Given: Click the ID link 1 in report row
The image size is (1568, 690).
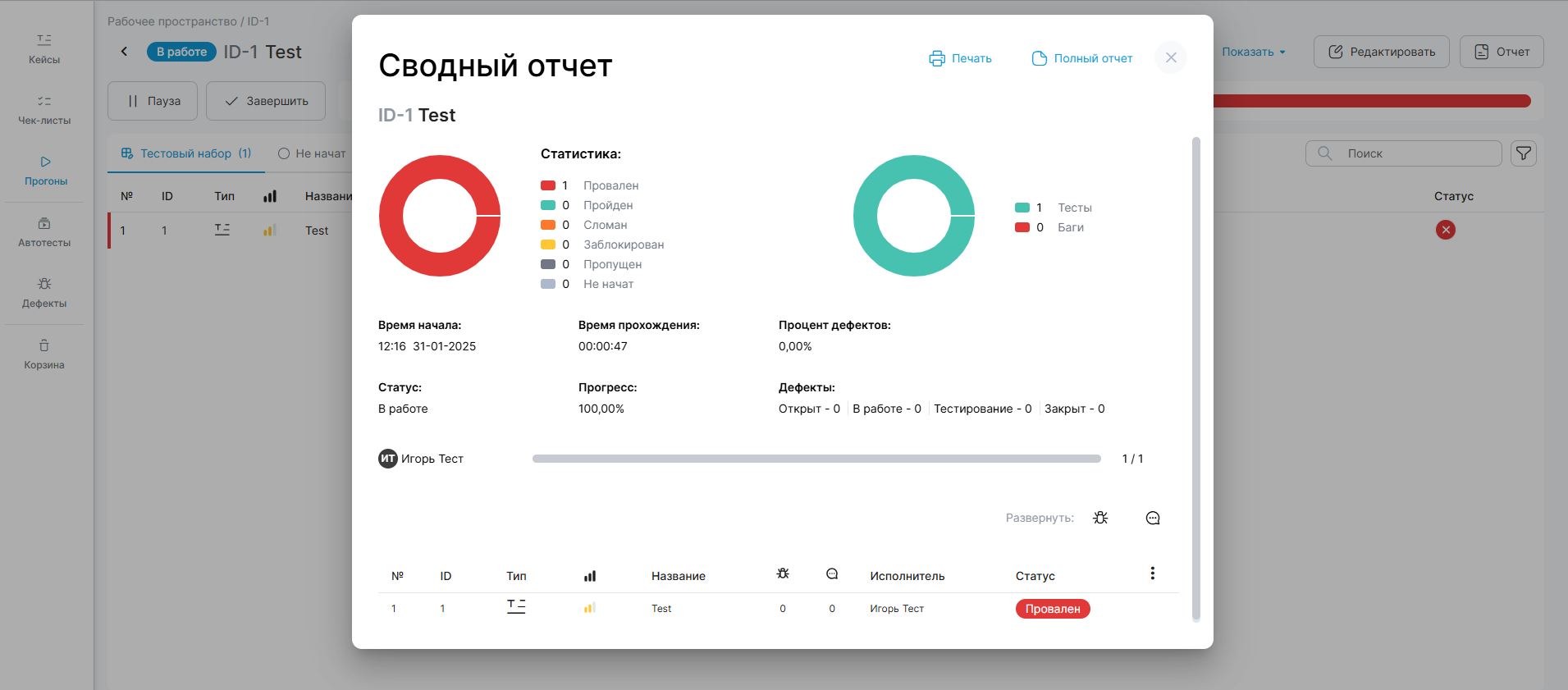Looking at the screenshot, I should pos(442,609).
